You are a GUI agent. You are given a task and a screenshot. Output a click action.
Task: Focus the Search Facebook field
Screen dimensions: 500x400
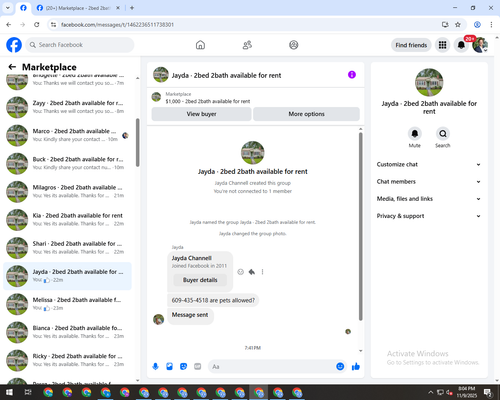tap(80, 45)
